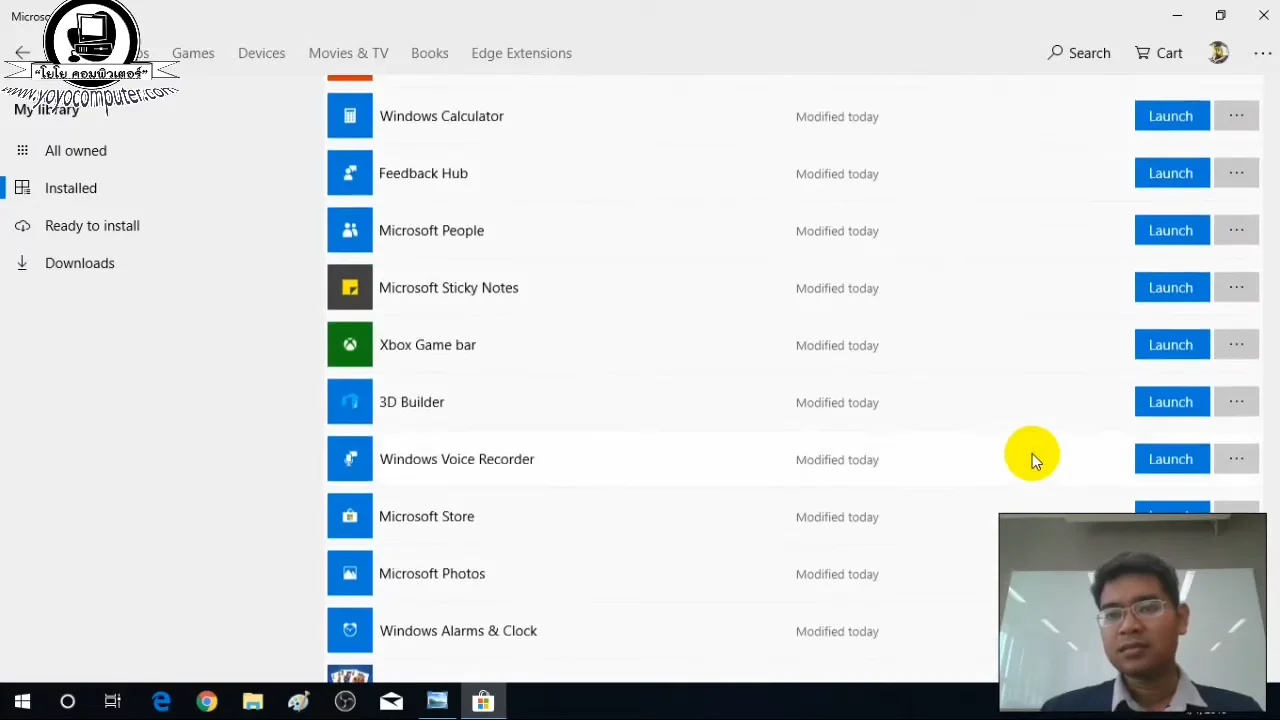This screenshot has height=720, width=1280.
Task: Click the user profile avatar
Action: 1218,53
